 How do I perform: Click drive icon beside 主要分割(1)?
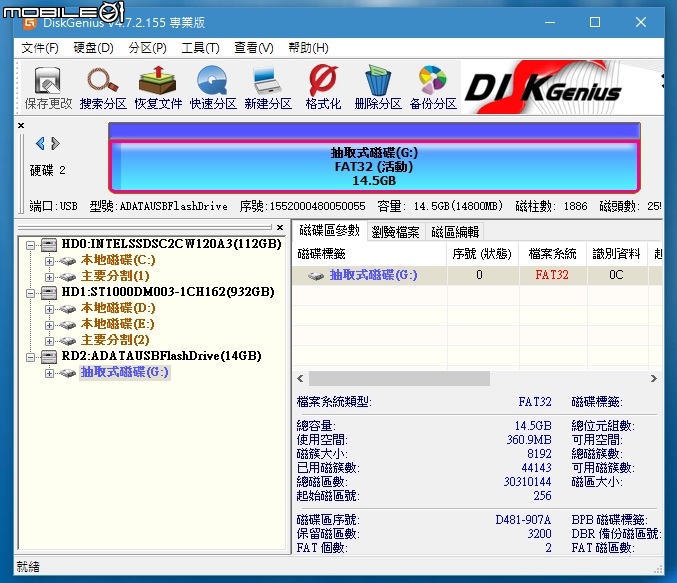pos(67,277)
